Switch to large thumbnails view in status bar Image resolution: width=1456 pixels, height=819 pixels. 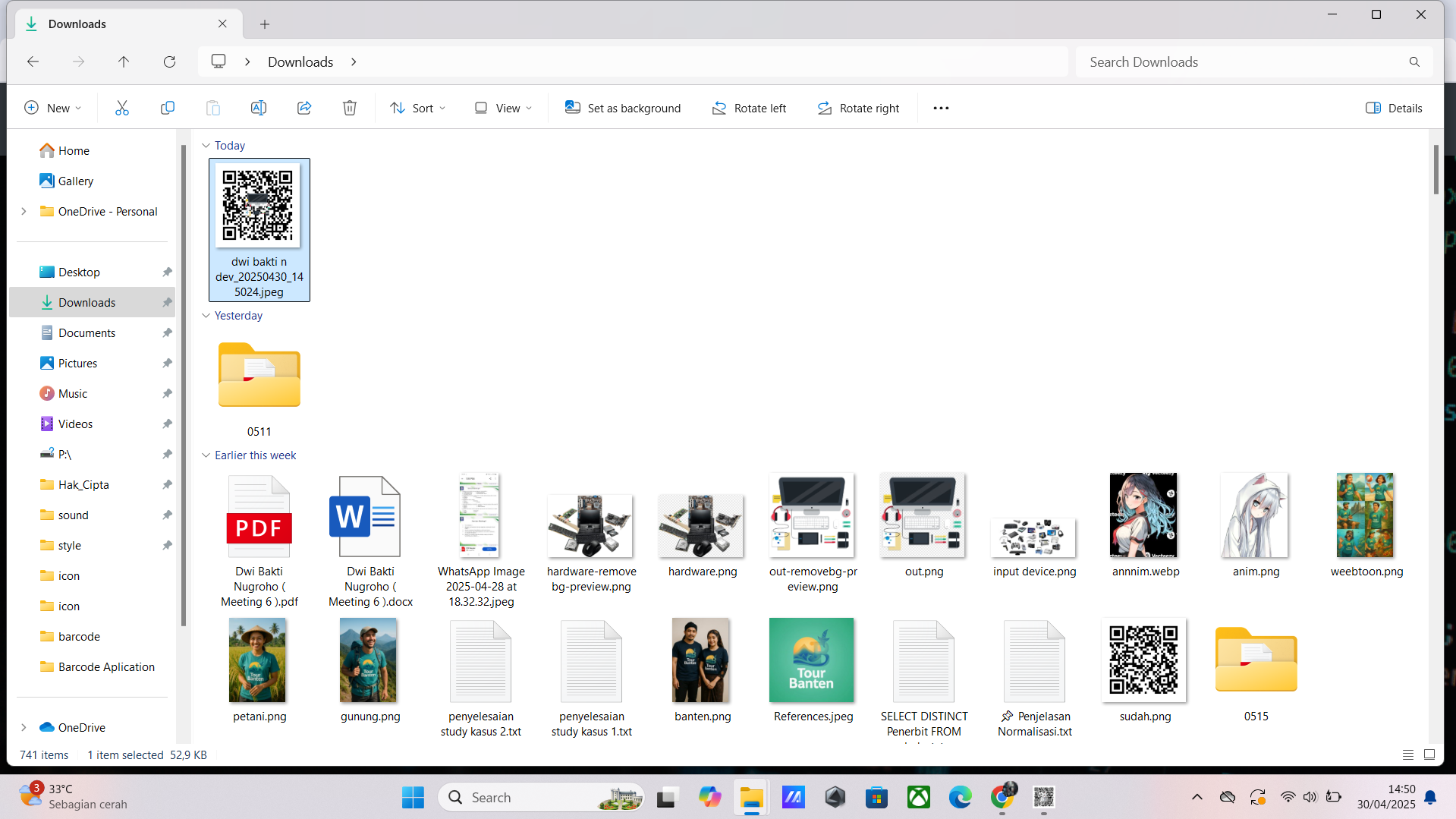tap(1429, 754)
